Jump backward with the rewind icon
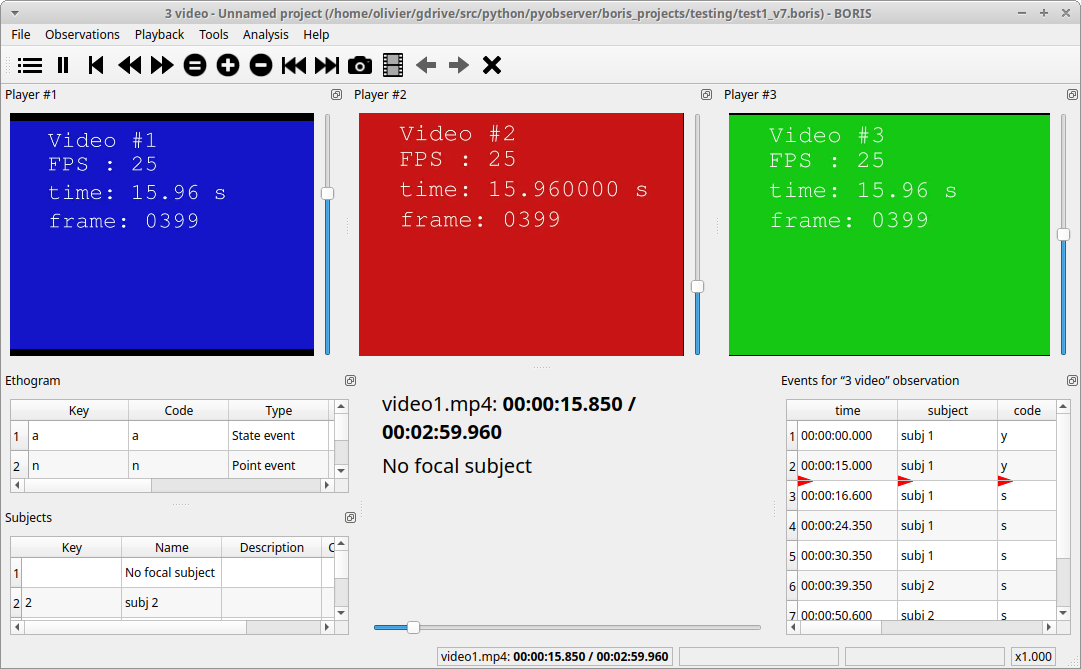The image size is (1081, 669). [129, 66]
